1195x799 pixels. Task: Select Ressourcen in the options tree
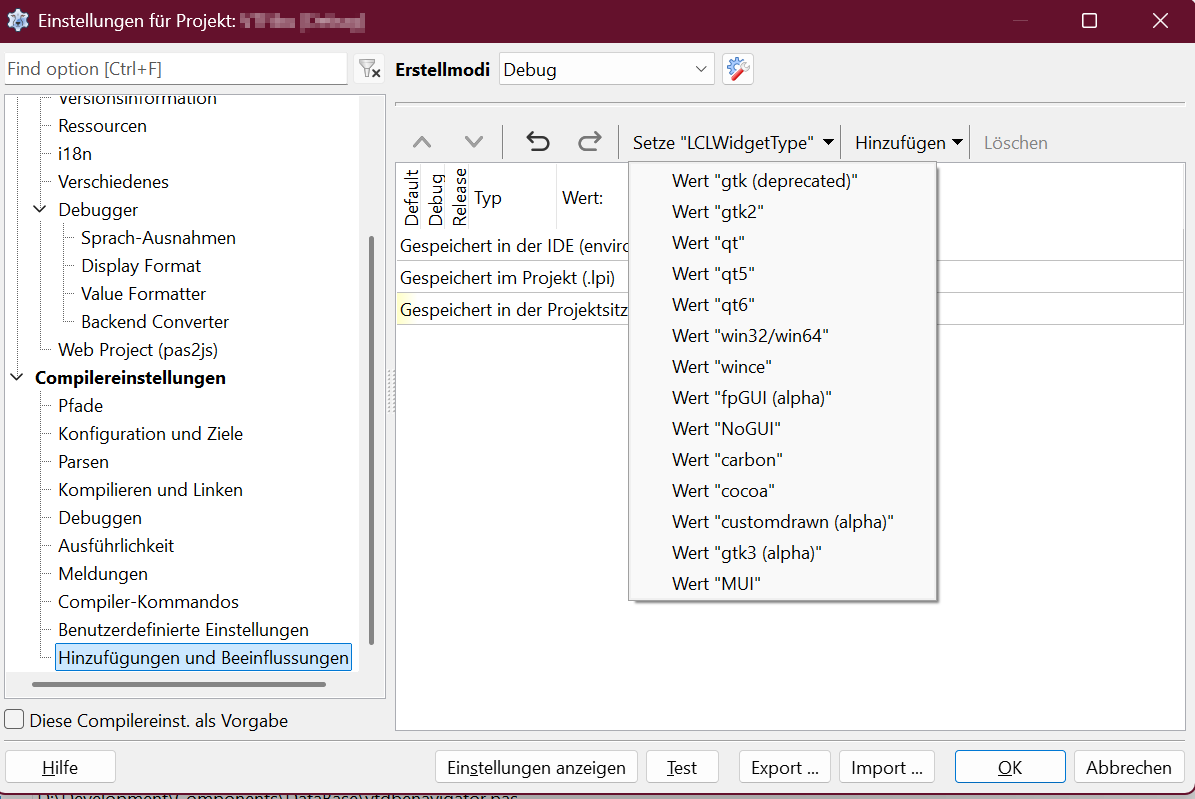102,126
